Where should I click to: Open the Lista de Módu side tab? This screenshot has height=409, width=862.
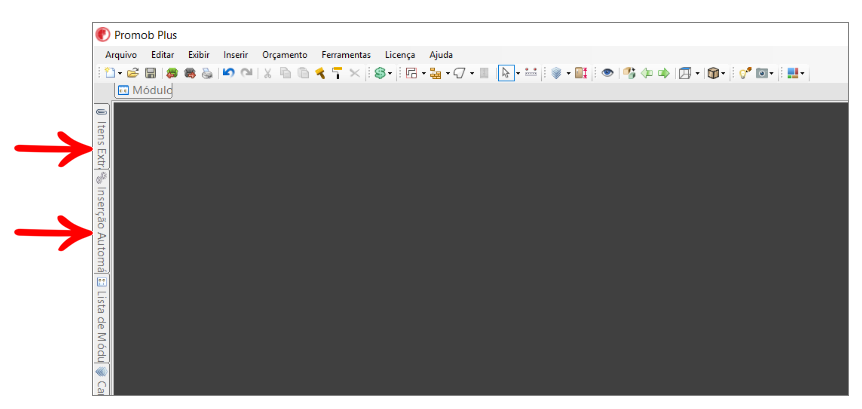point(101,318)
